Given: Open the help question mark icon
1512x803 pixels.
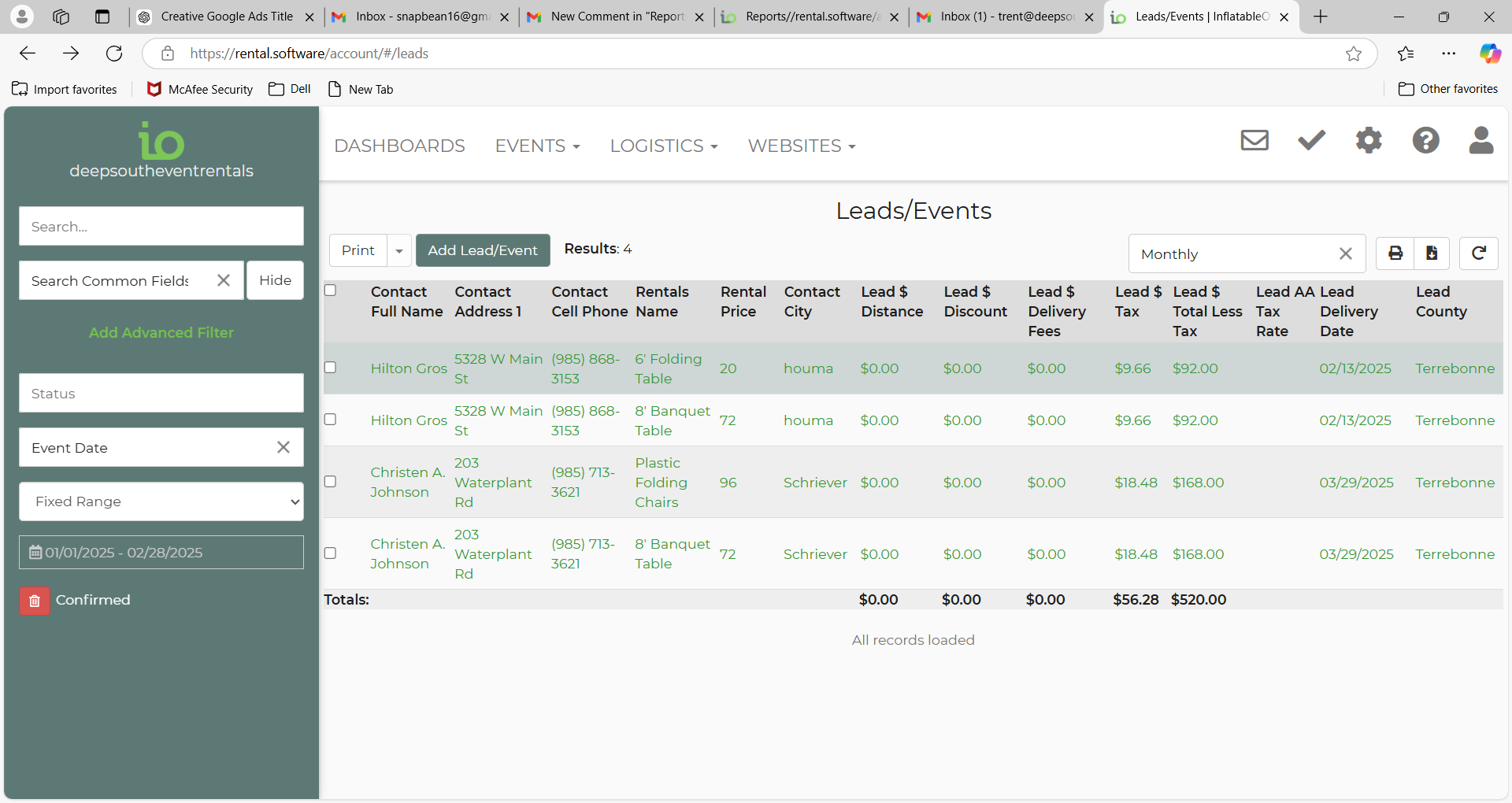Looking at the screenshot, I should (x=1425, y=140).
